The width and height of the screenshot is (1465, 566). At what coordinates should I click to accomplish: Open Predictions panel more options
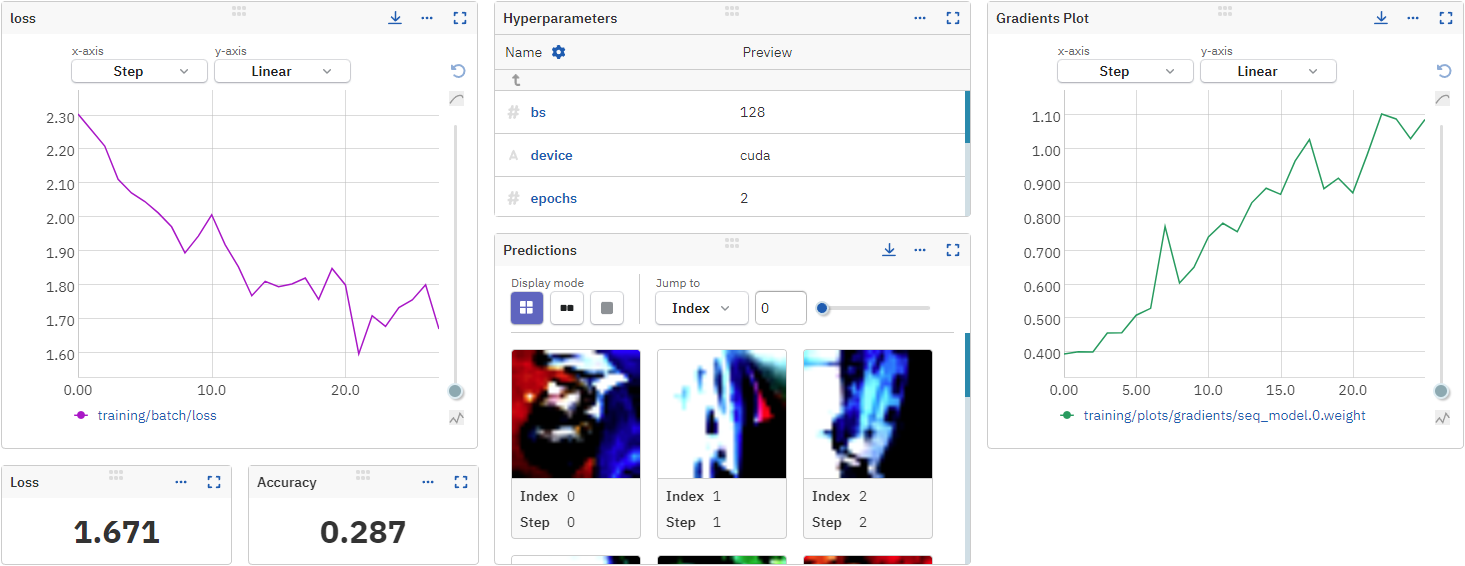coord(920,250)
